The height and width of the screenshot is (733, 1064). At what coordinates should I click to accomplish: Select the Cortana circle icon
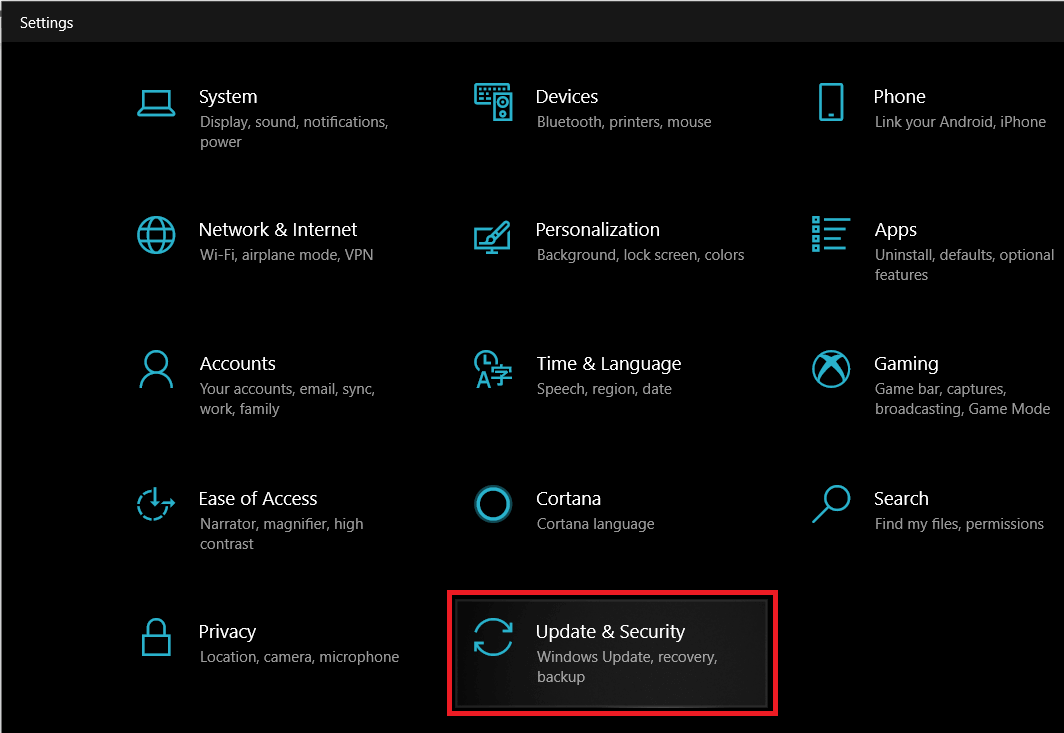tap(493, 504)
